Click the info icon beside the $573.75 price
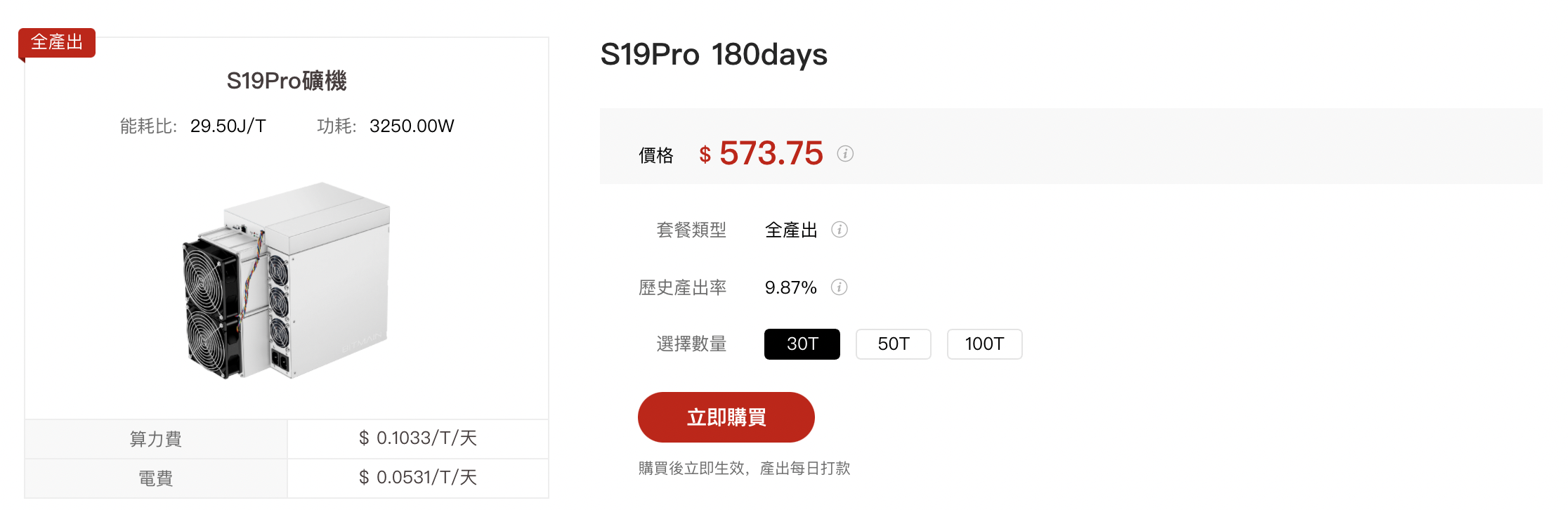1568x510 pixels. [845, 153]
